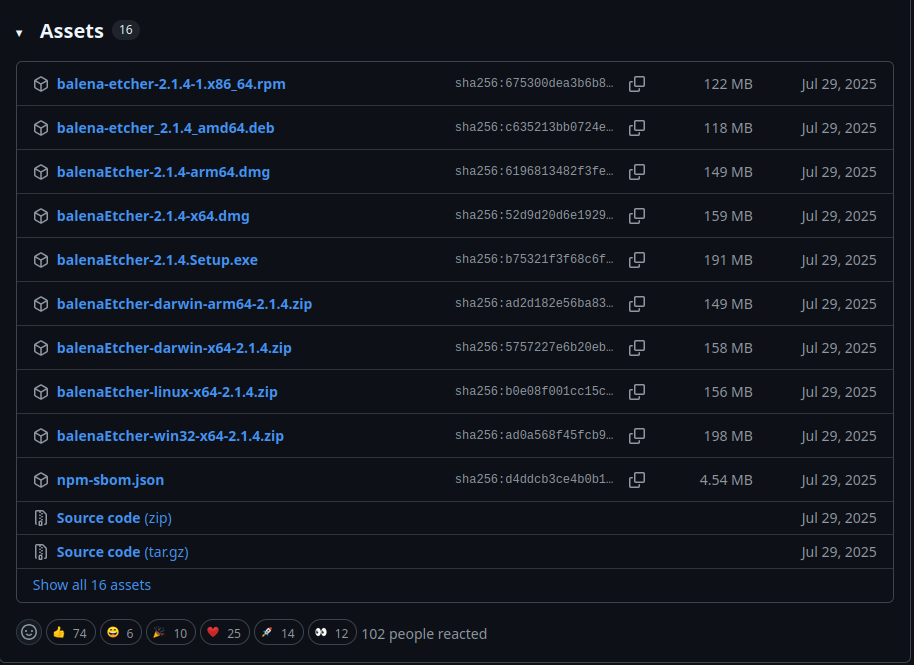Click the Assets section disclosure triangle
914x665 pixels.
(19, 31)
